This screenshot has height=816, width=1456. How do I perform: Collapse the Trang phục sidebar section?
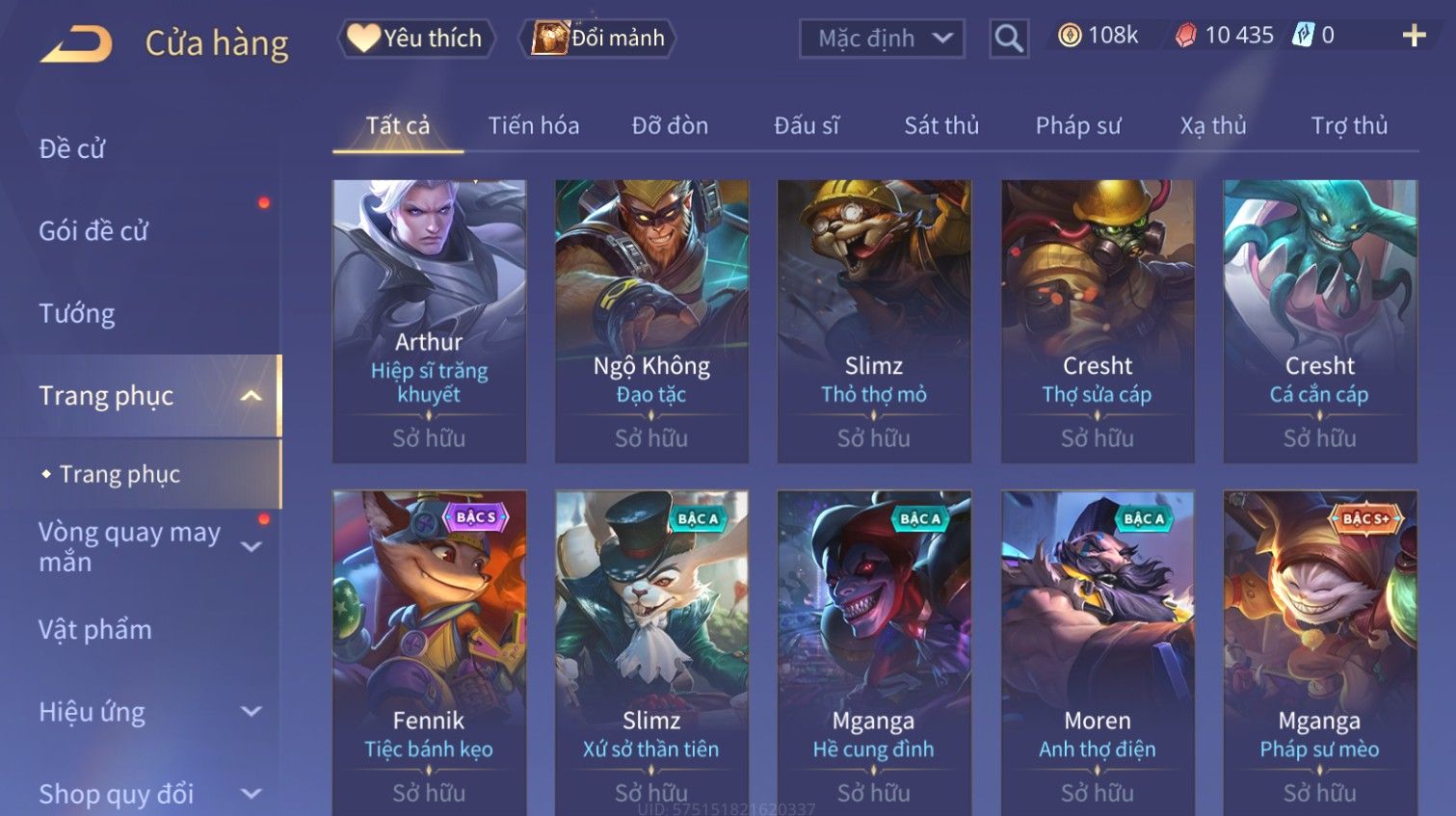pyautogui.click(x=251, y=396)
